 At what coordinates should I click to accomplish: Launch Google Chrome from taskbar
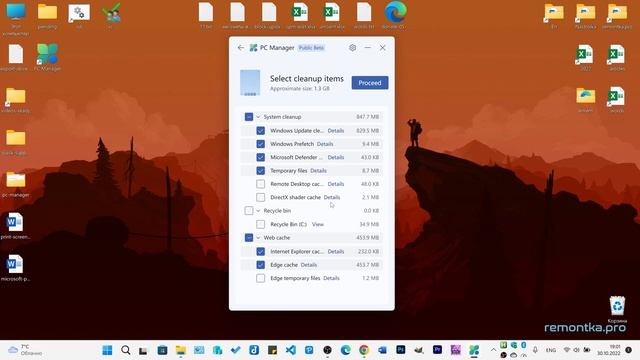[364, 350]
